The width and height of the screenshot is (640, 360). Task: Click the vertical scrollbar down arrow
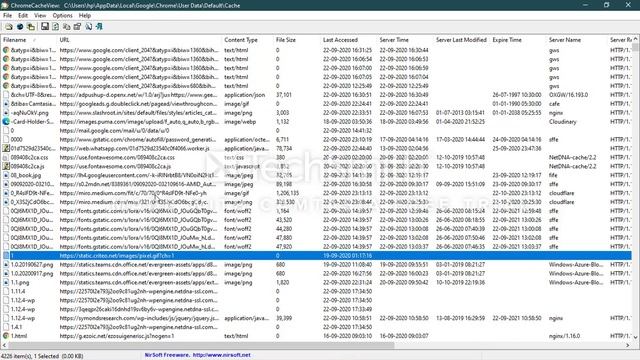click(x=636, y=337)
